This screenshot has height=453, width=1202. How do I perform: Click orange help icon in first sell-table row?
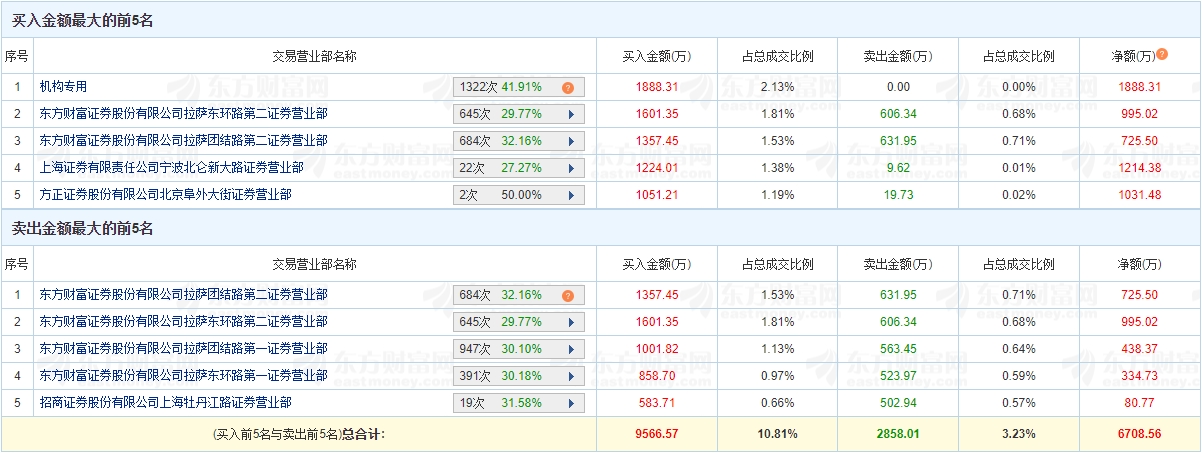coord(567,295)
